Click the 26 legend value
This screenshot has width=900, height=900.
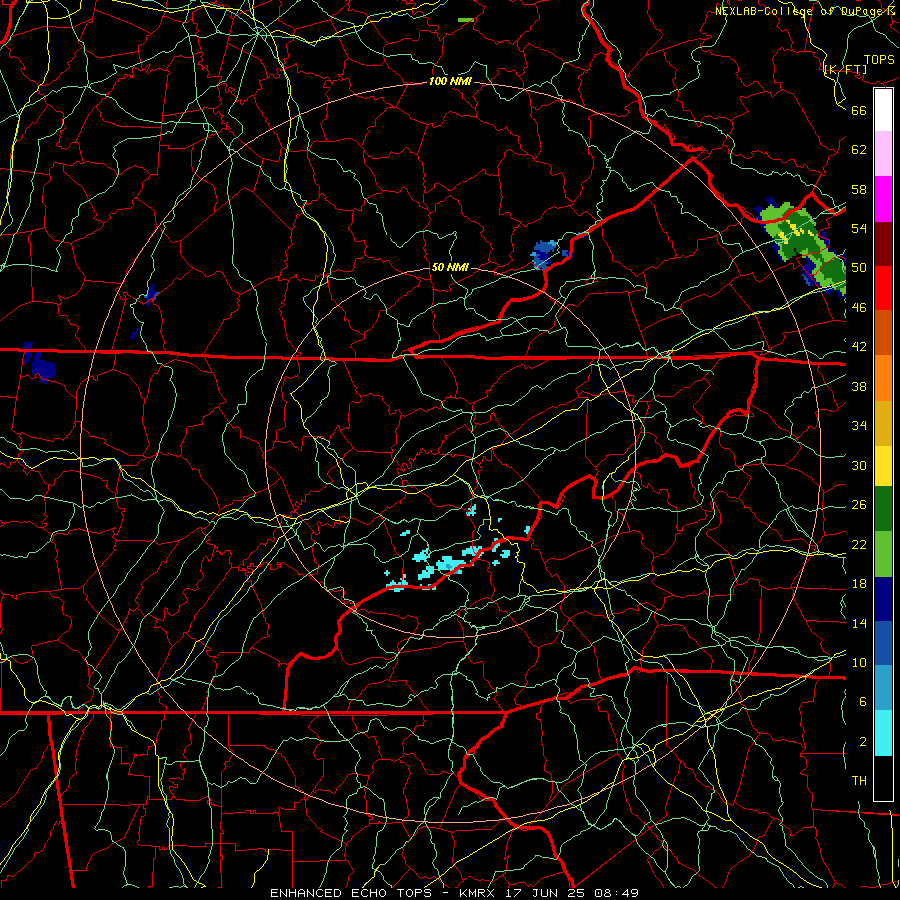coord(859,505)
